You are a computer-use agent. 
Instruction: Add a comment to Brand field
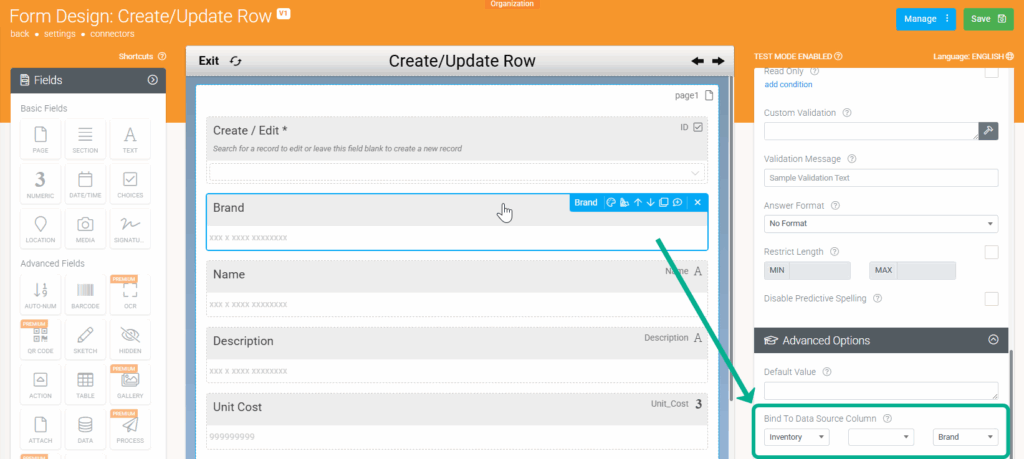pyautogui.click(x=678, y=202)
